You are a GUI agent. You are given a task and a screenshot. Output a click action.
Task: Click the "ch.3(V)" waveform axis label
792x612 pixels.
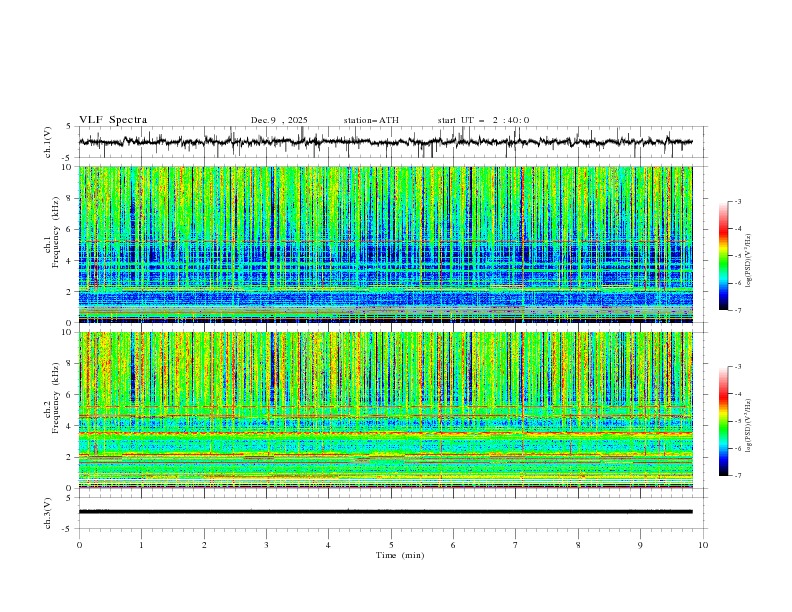[x=48, y=513]
